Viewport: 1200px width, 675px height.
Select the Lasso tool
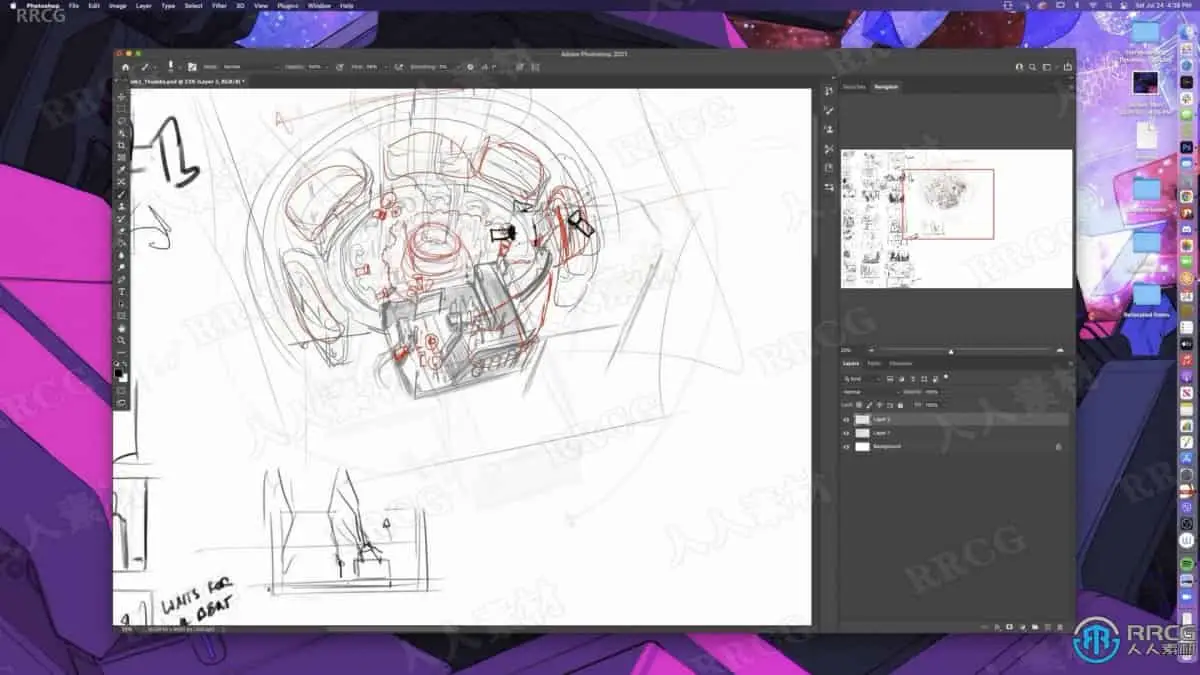pyautogui.click(x=122, y=121)
